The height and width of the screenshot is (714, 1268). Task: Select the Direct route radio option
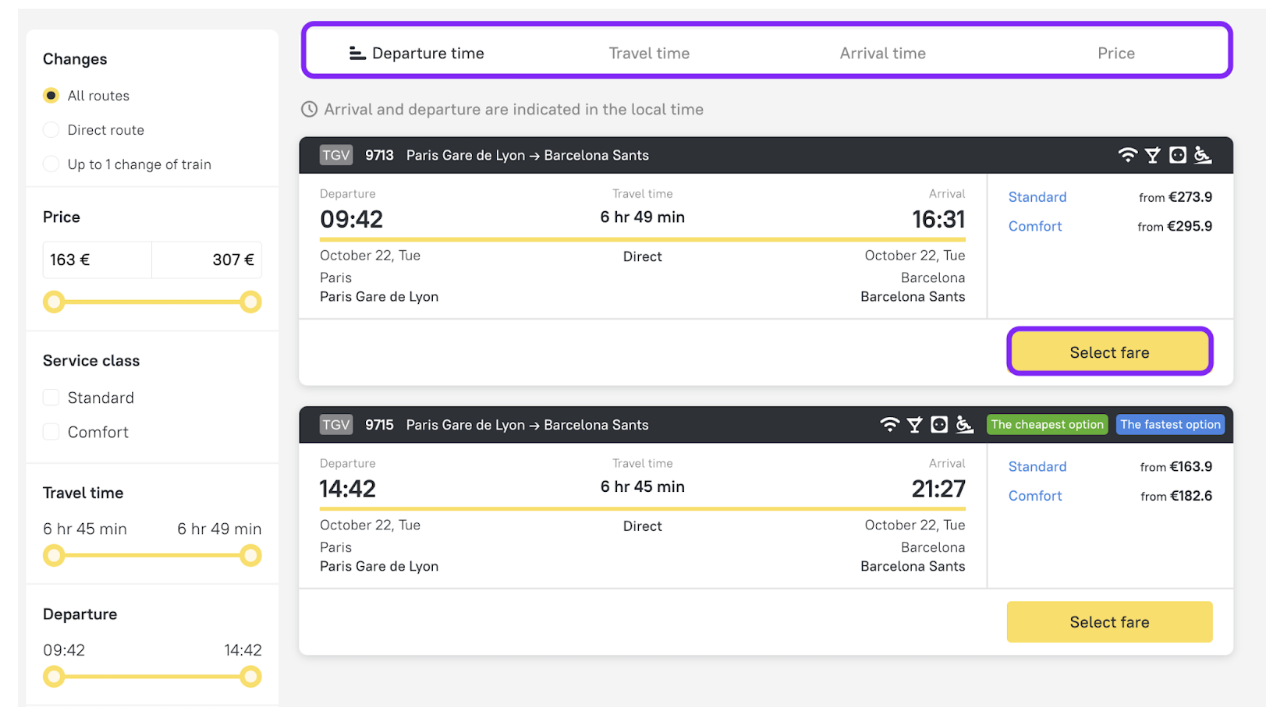(x=51, y=130)
